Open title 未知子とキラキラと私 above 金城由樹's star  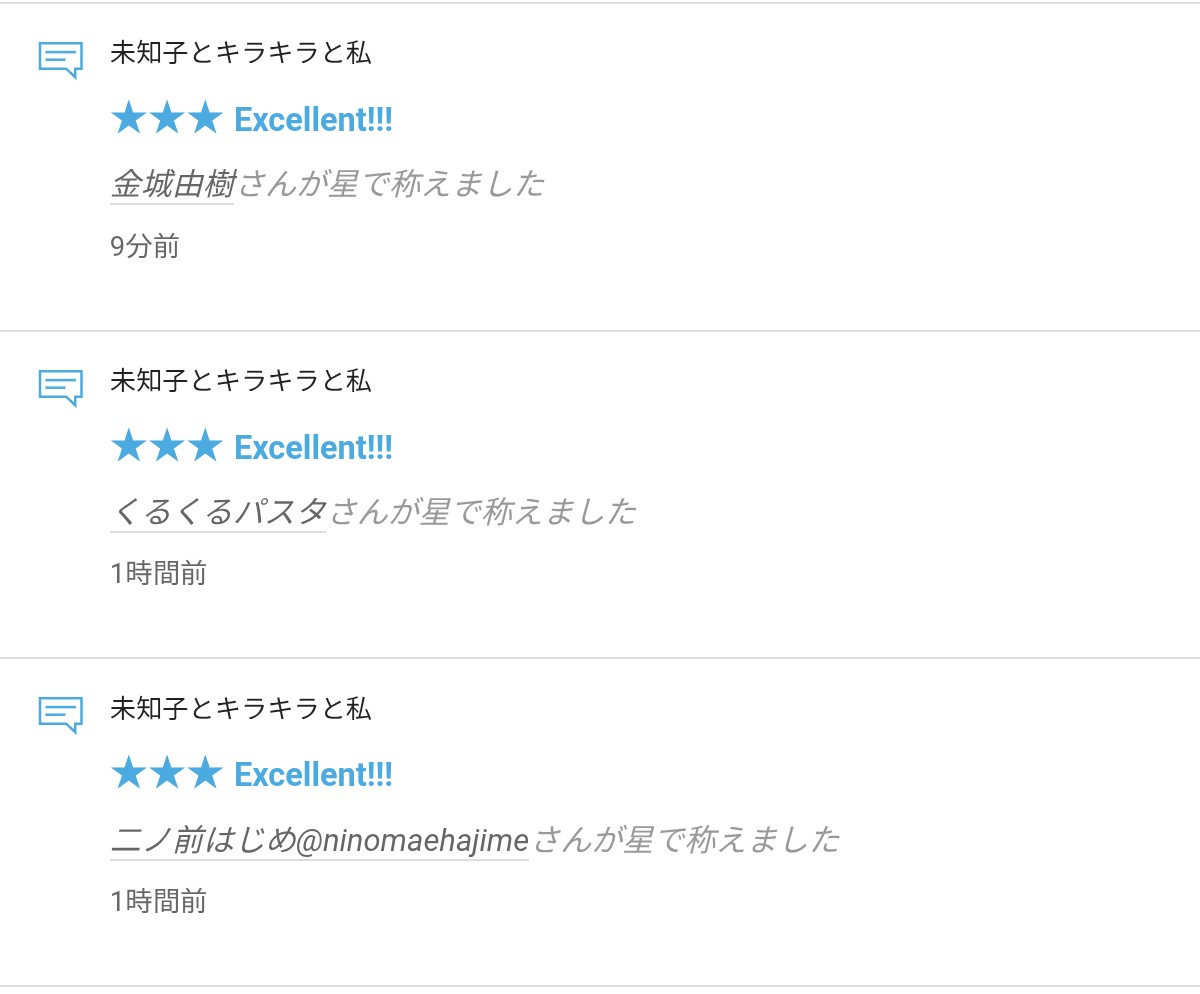(240, 54)
